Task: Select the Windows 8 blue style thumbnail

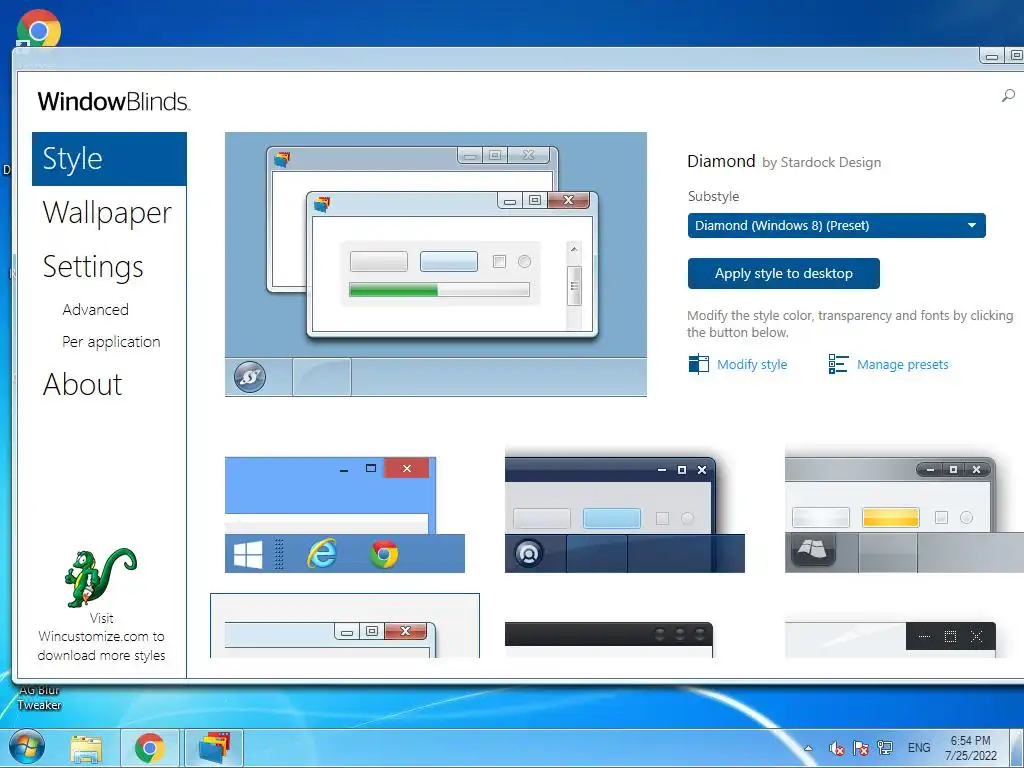Action: point(345,515)
